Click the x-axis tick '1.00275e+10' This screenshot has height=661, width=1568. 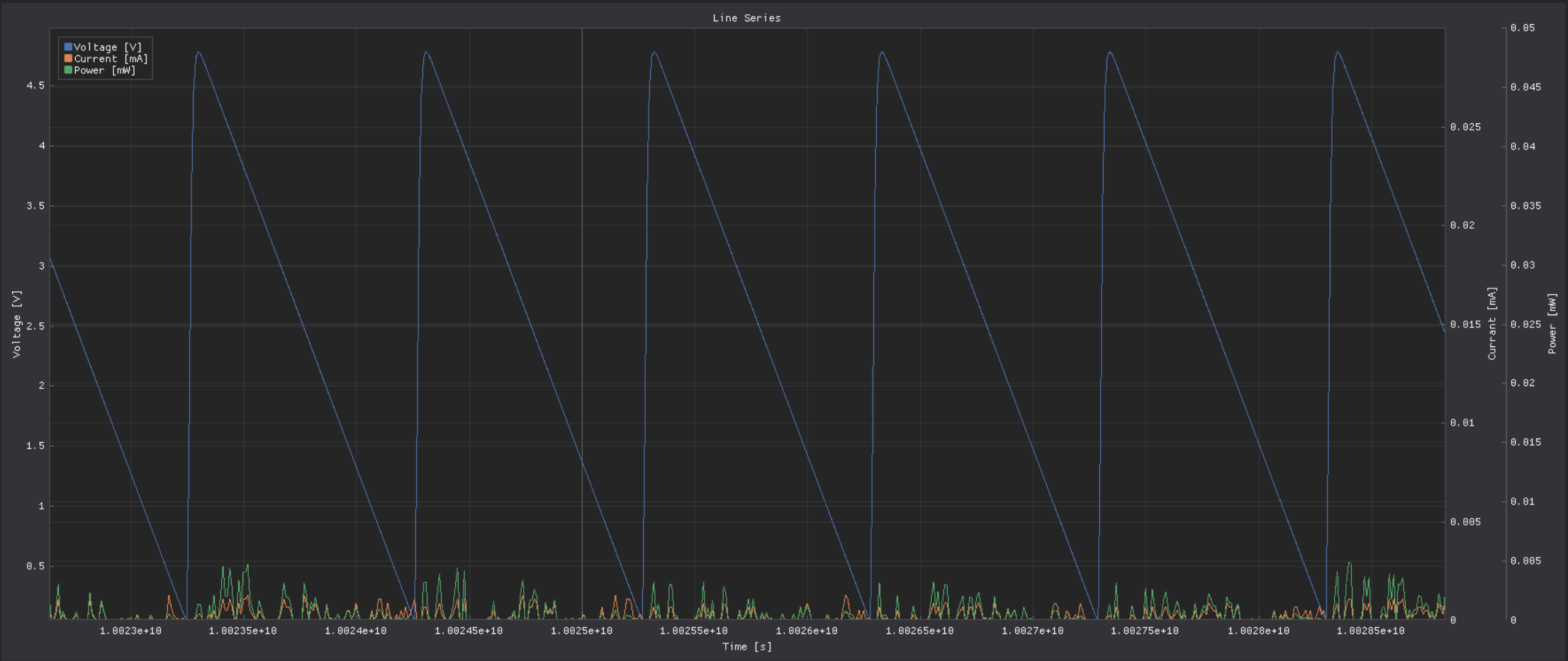[x=1145, y=631]
